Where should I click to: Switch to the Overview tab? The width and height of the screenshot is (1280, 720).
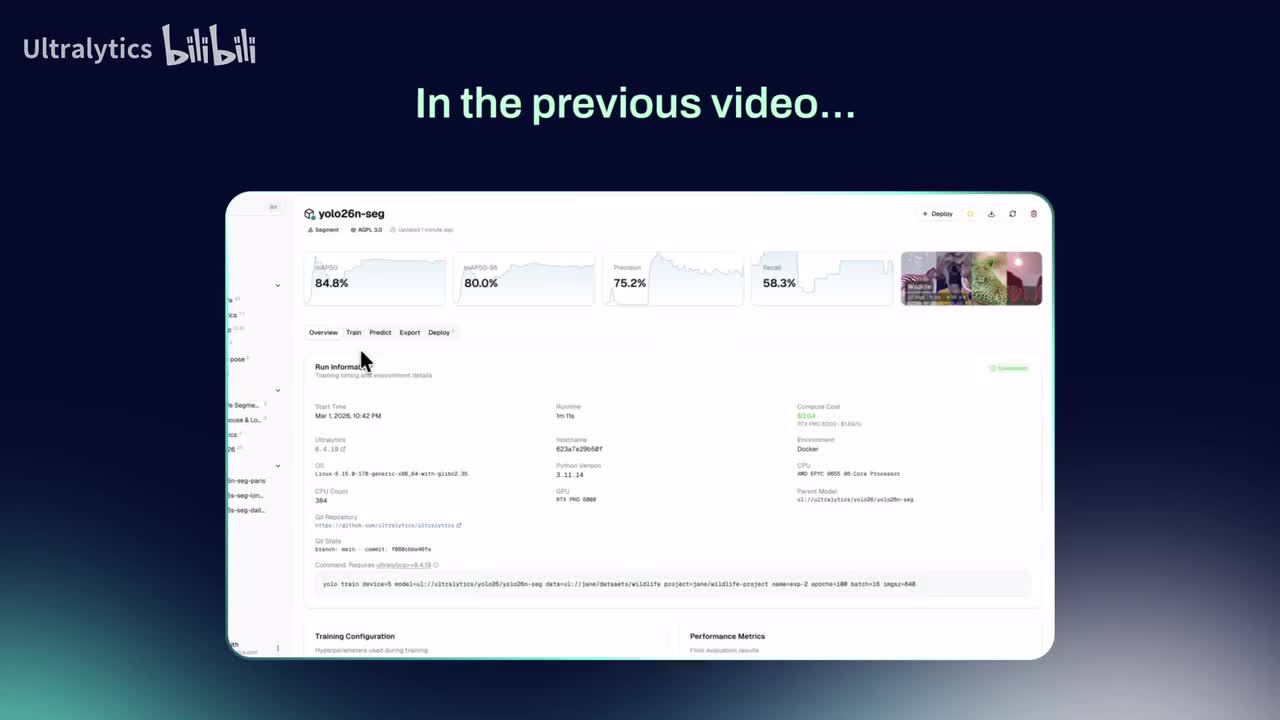(323, 332)
